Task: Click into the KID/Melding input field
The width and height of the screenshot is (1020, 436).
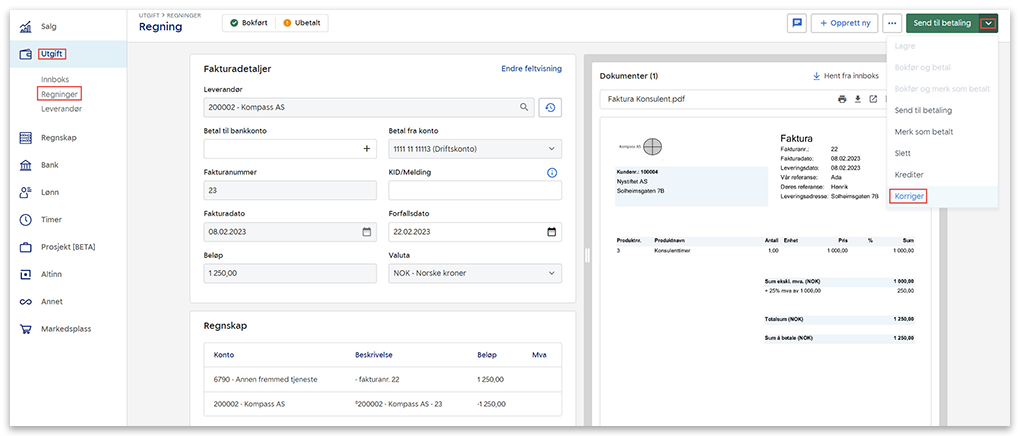Action: tap(474, 191)
